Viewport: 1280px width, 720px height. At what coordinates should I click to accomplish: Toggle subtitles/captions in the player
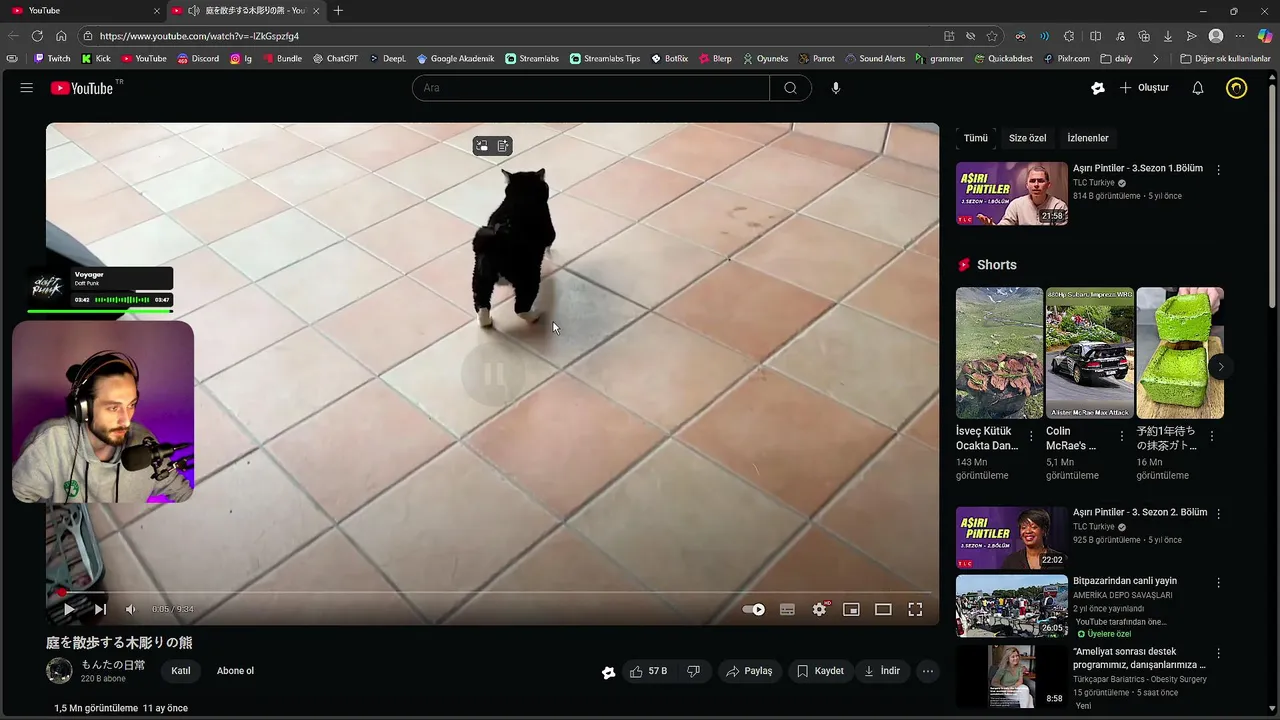pyautogui.click(x=787, y=609)
